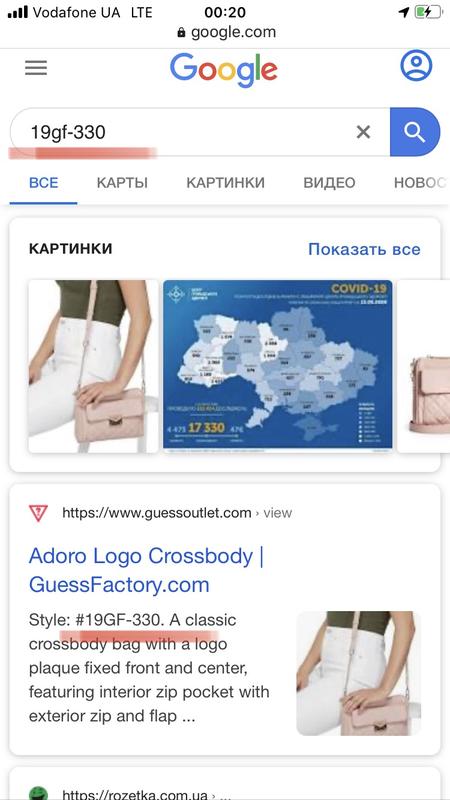The image size is (450, 800).
Task: Open the pink bag model thumbnail in КАРТИНКИ
Action: tap(93, 366)
